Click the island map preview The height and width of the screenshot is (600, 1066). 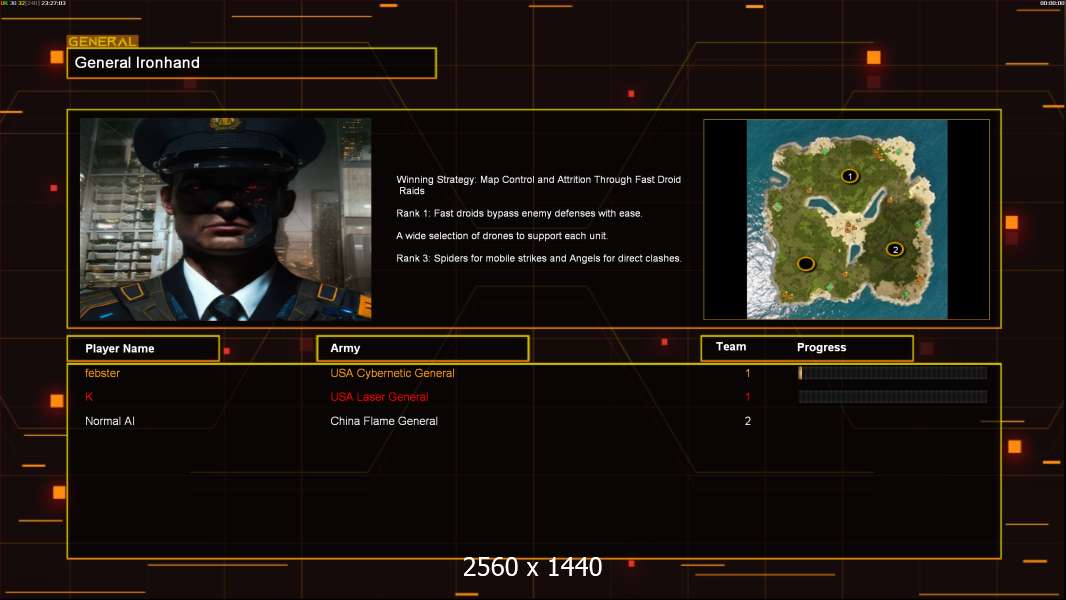[846, 219]
